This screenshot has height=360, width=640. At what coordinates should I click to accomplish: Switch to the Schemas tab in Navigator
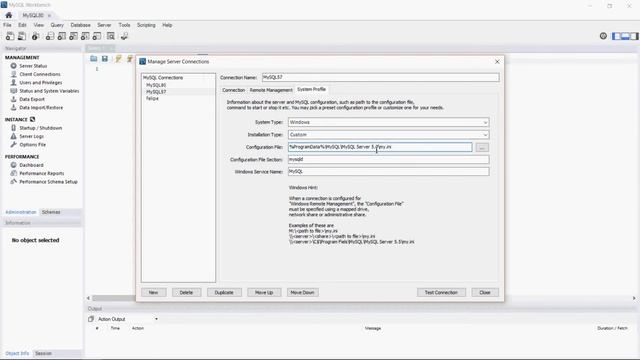click(x=51, y=212)
